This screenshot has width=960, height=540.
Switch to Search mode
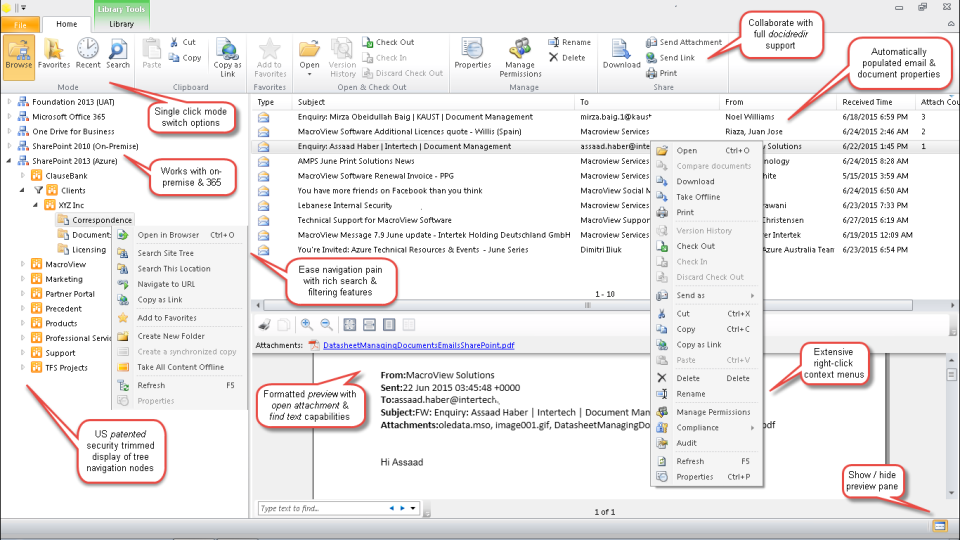tap(118, 54)
